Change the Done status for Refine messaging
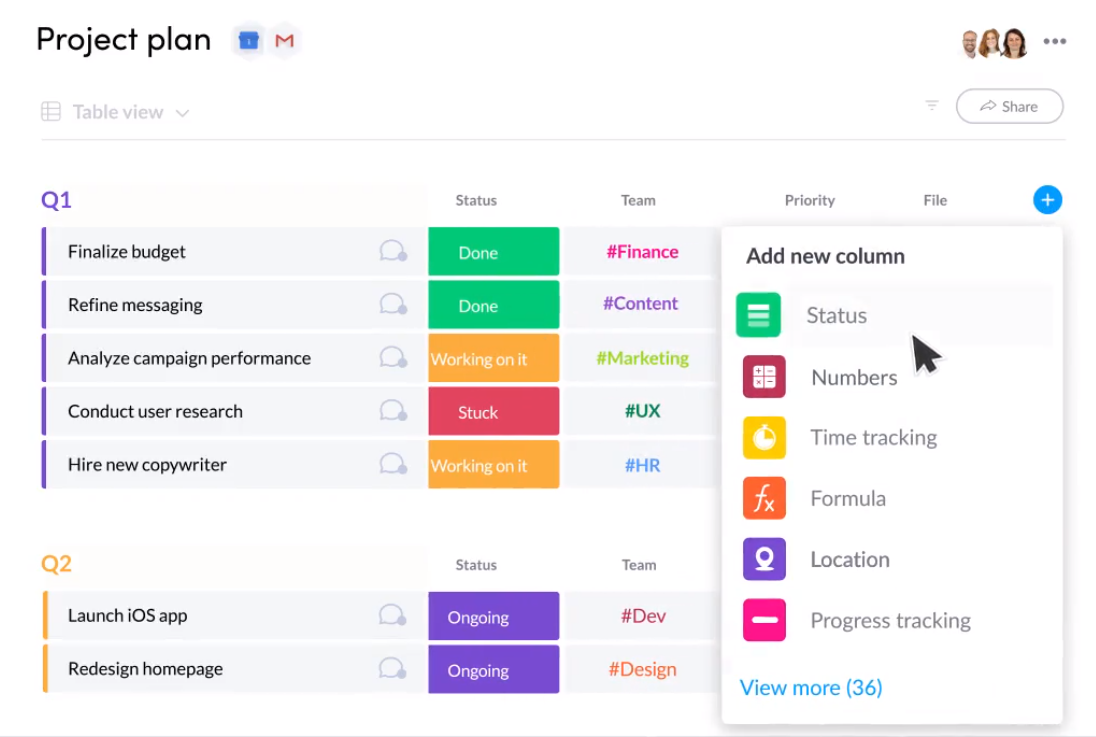The height and width of the screenshot is (737, 1096). point(477,306)
